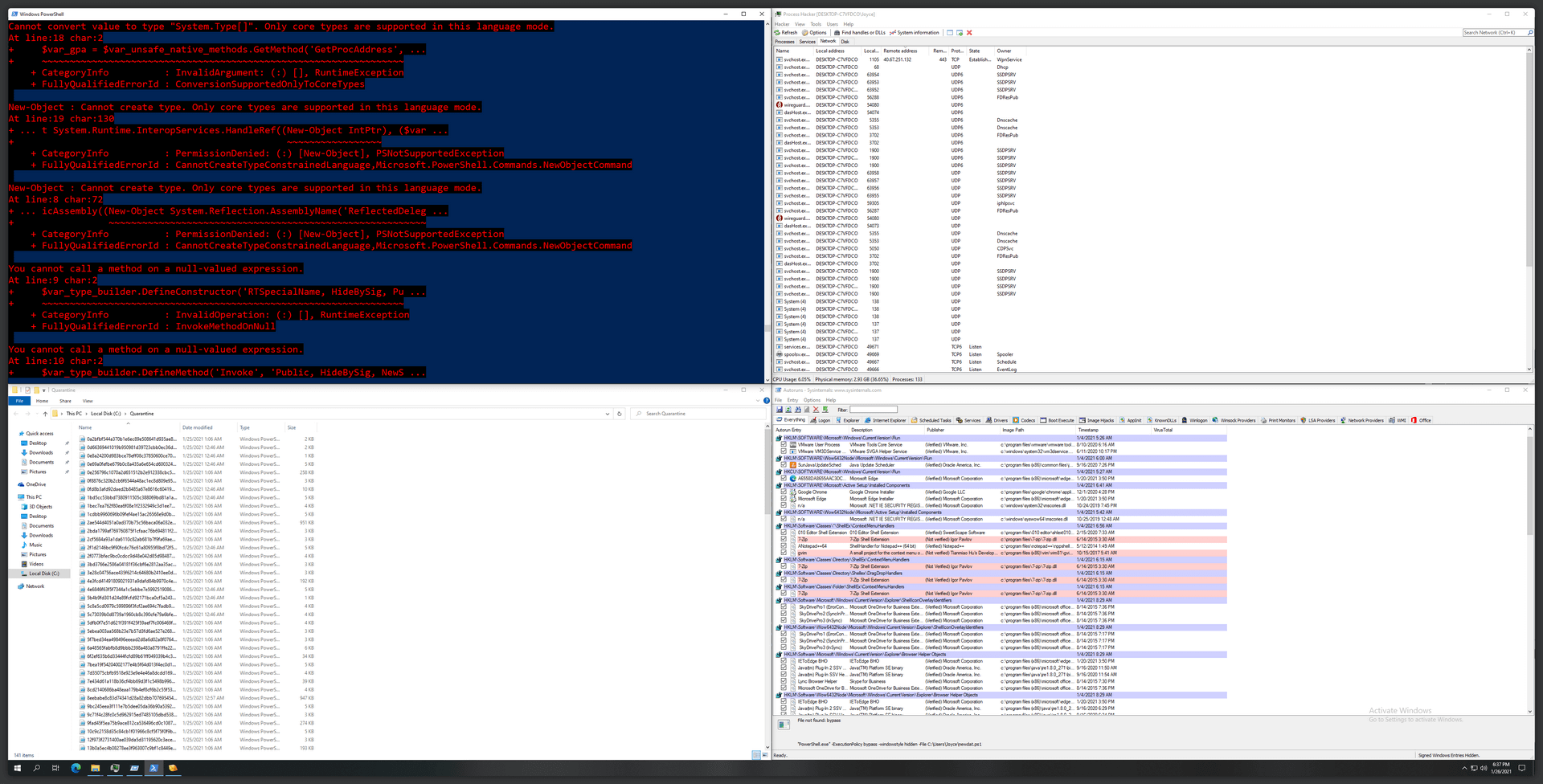This screenshot has height=784, width=1543.
Task: Click the Autoruns refresh icon
Action: 788,410
